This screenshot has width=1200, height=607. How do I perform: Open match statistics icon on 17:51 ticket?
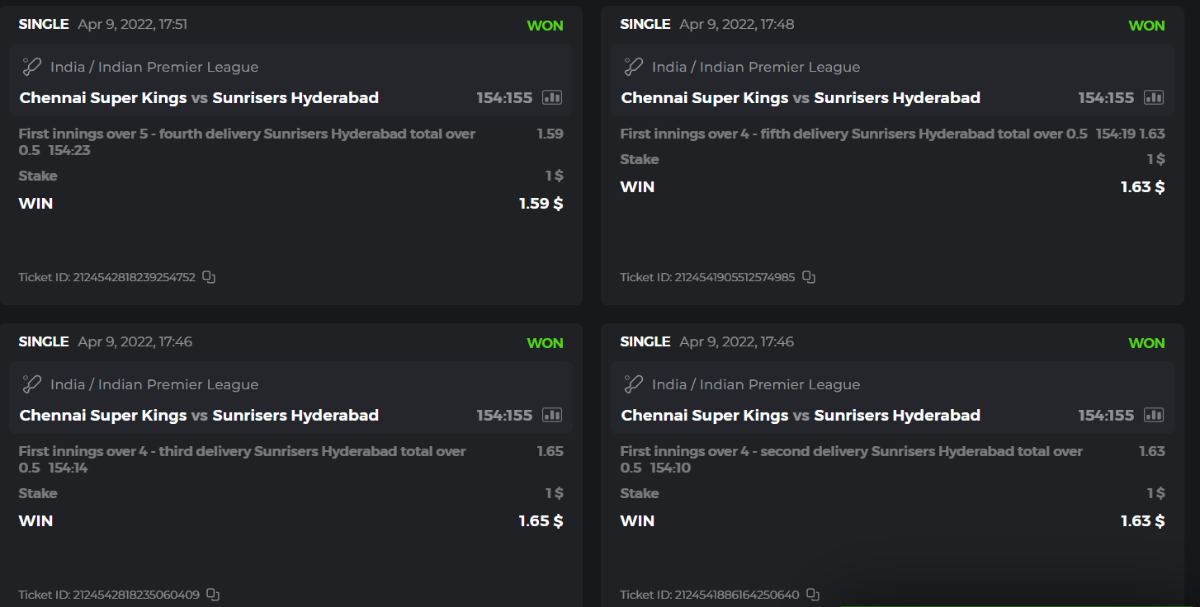[x=552, y=98]
